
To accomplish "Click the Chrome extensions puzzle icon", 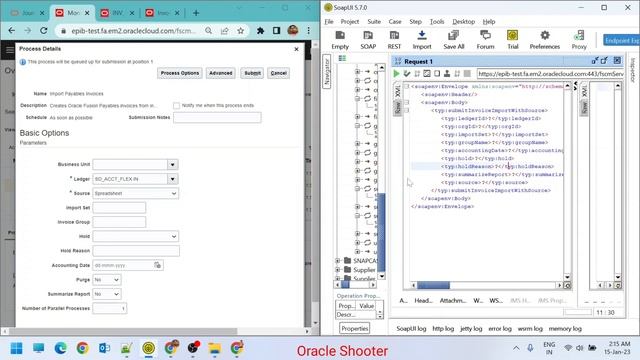I will click(x=260, y=31).
